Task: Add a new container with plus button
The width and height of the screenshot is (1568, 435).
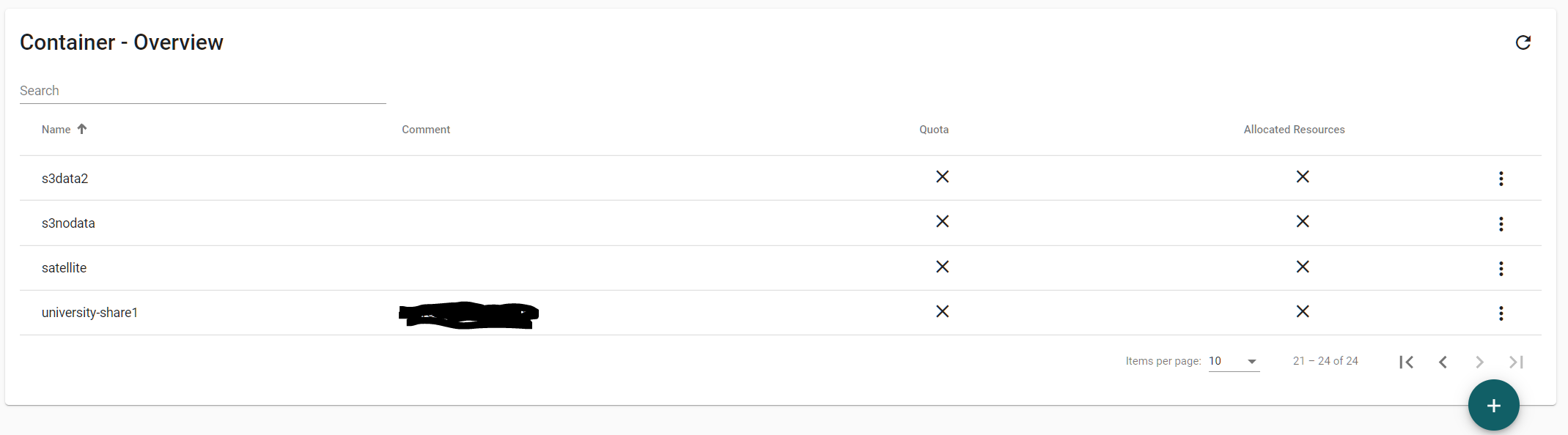Action: click(1493, 405)
